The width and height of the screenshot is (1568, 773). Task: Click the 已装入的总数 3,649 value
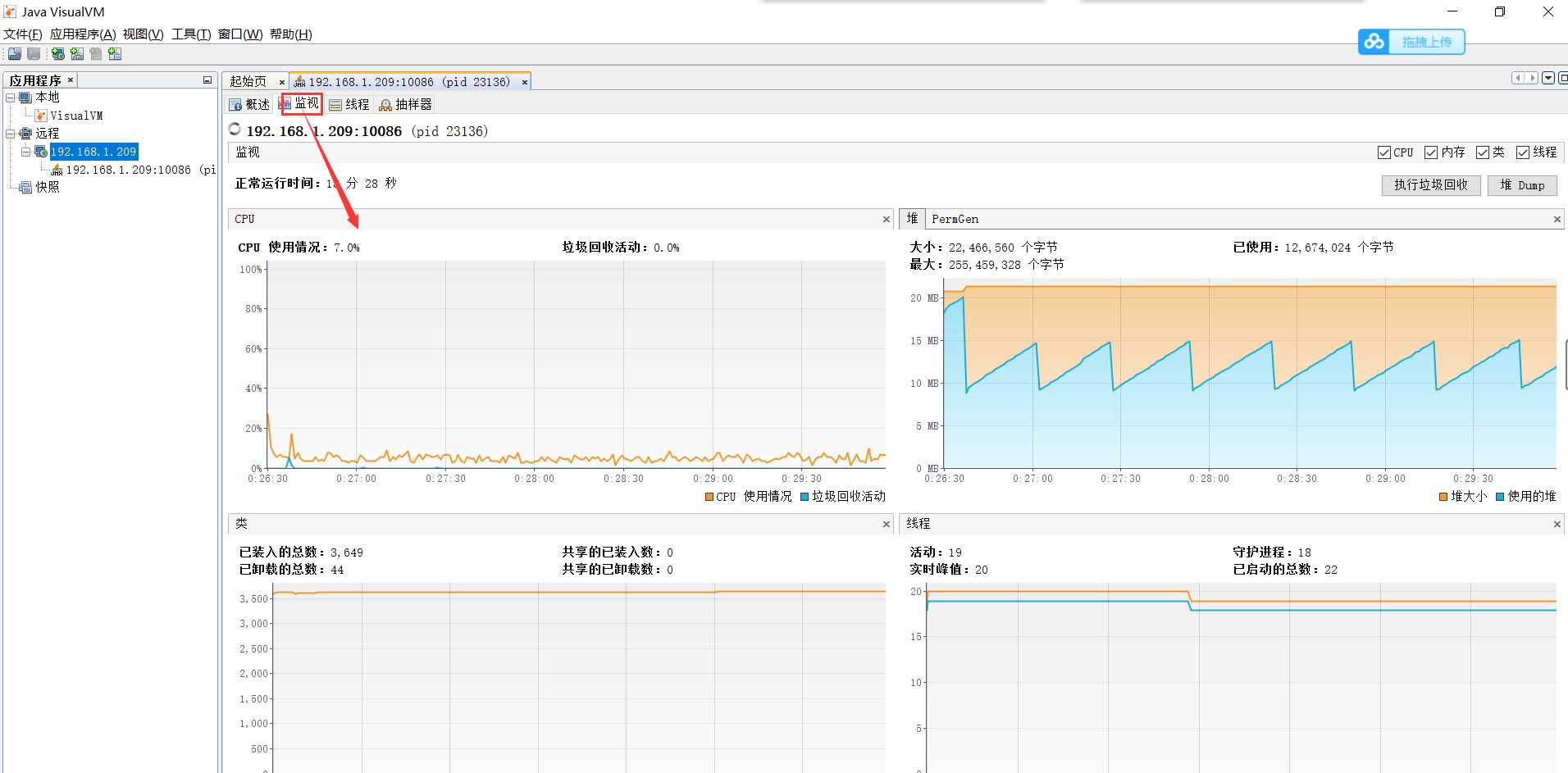347,552
